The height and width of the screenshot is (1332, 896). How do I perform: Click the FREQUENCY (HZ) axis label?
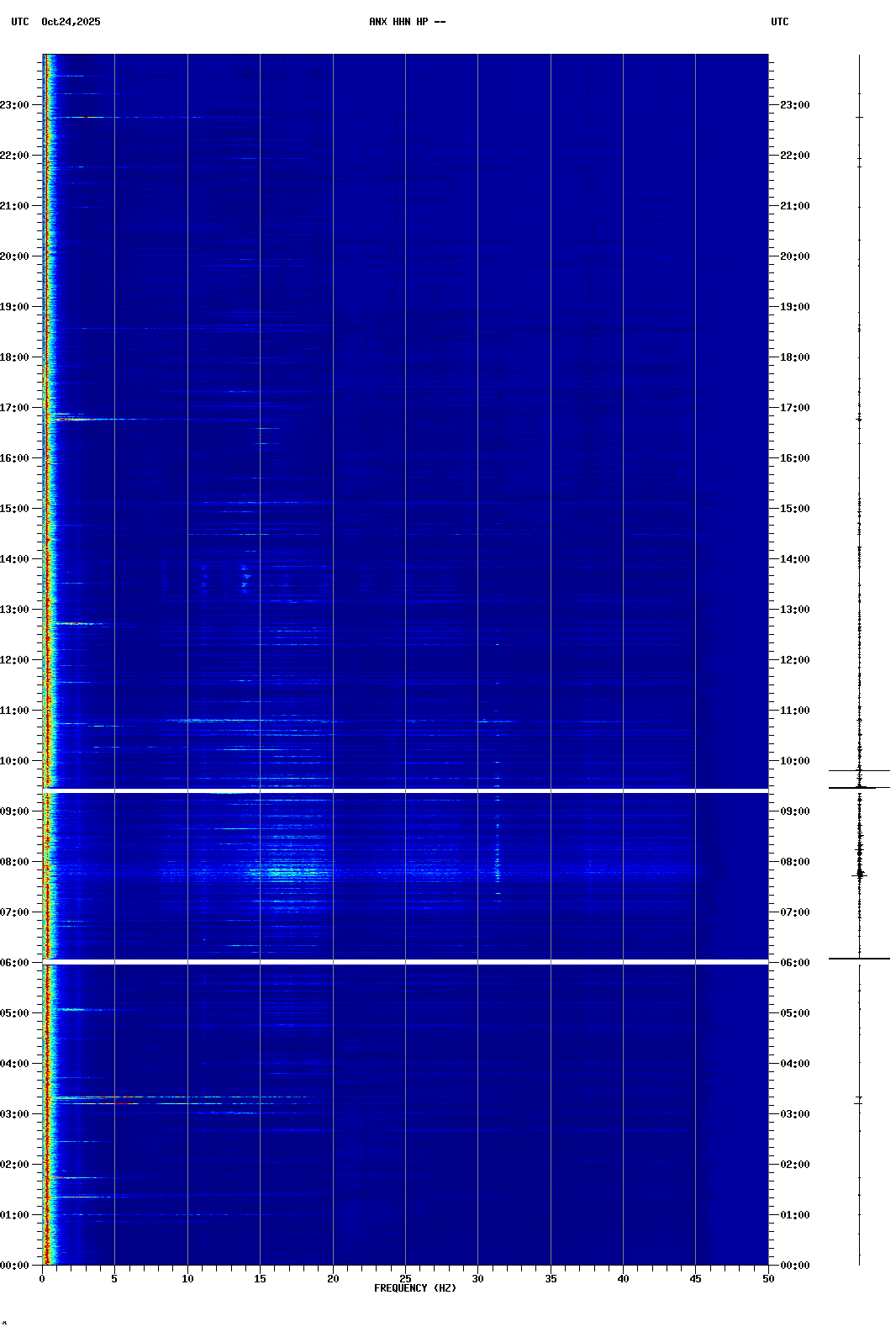pyautogui.click(x=414, y=1288)
